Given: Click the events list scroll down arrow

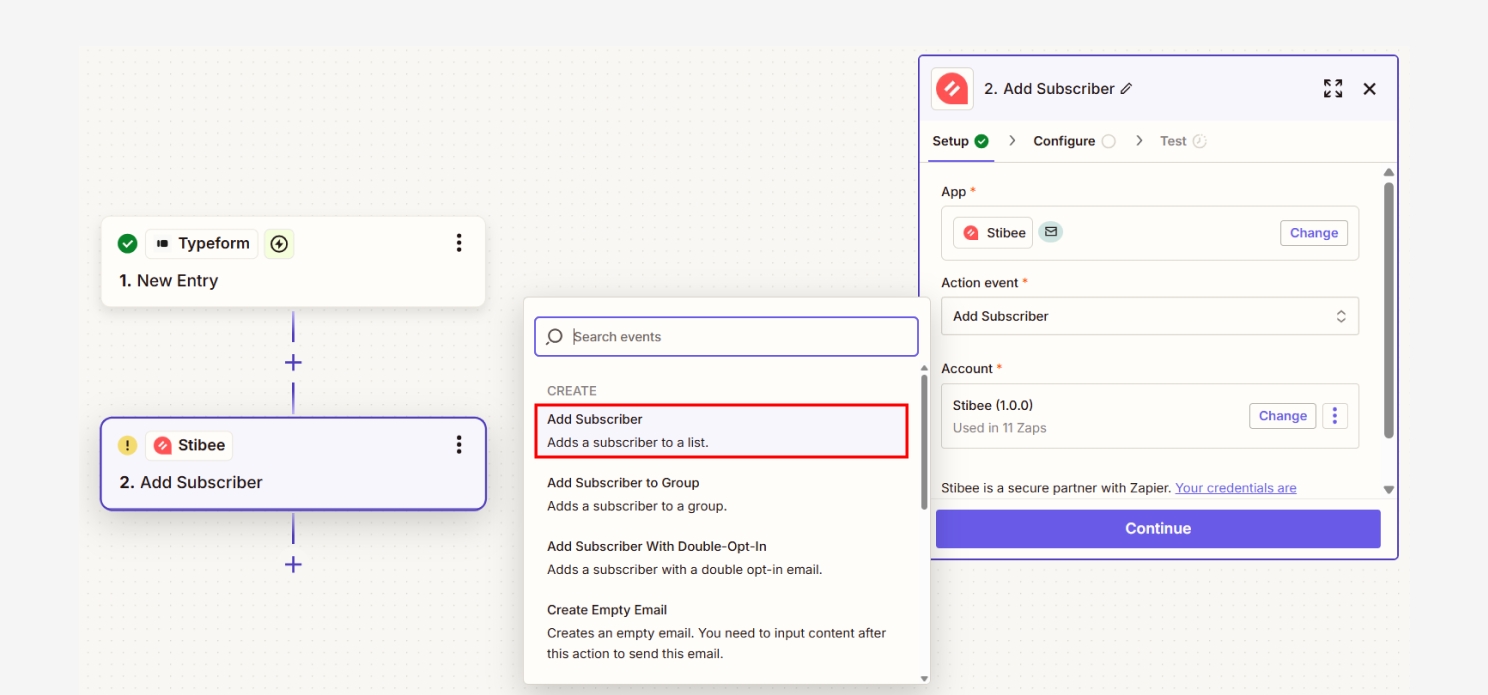Looking at the screenshot, I should coord(924,678).
